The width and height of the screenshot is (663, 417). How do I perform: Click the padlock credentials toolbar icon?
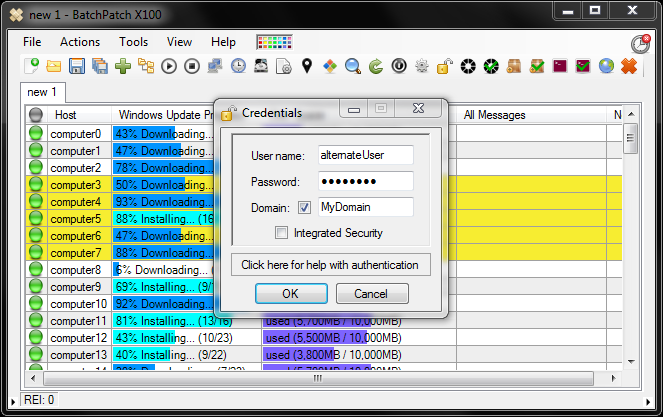tap(445, 66)
